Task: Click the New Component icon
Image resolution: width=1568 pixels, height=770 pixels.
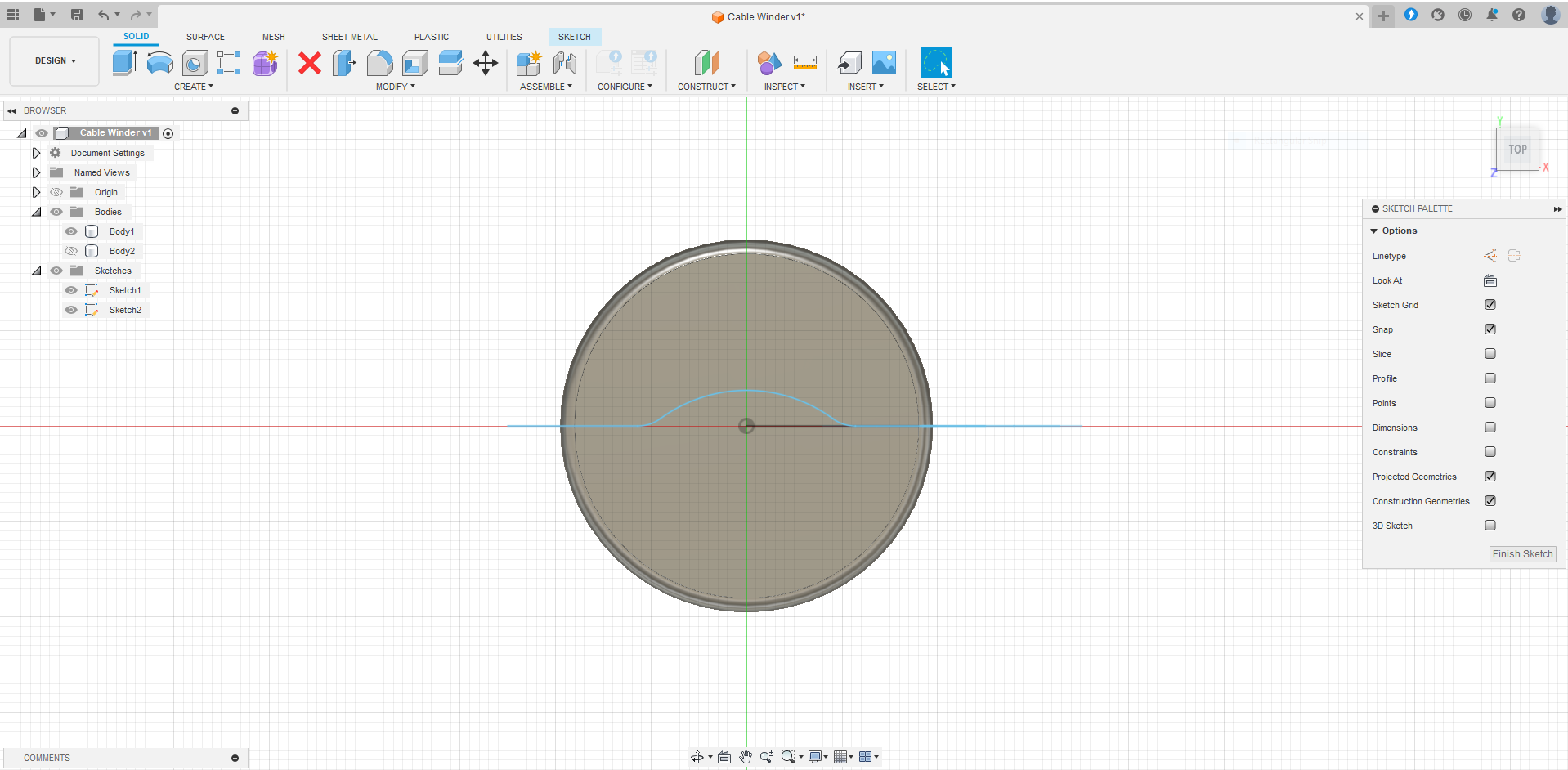Action: [529, 63]
